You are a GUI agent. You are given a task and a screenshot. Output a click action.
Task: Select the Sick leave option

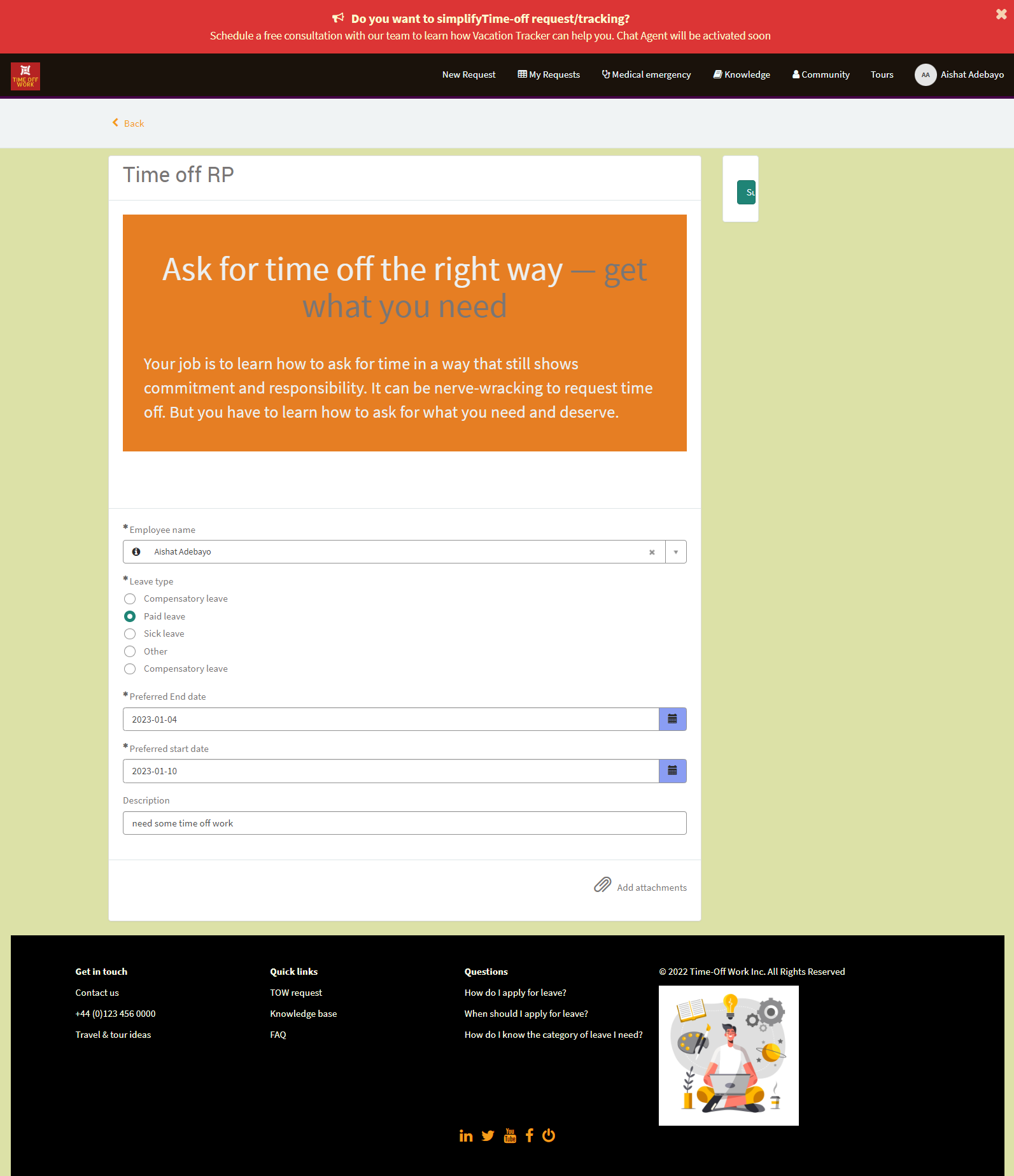[130, 634]
